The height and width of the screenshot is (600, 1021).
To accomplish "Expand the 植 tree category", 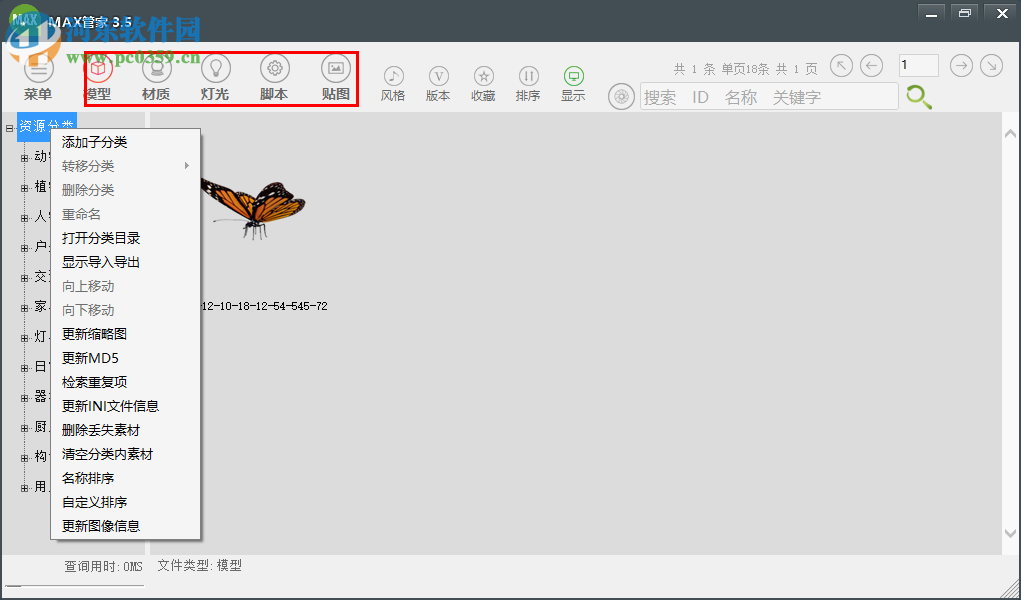I will pos(25,188).
